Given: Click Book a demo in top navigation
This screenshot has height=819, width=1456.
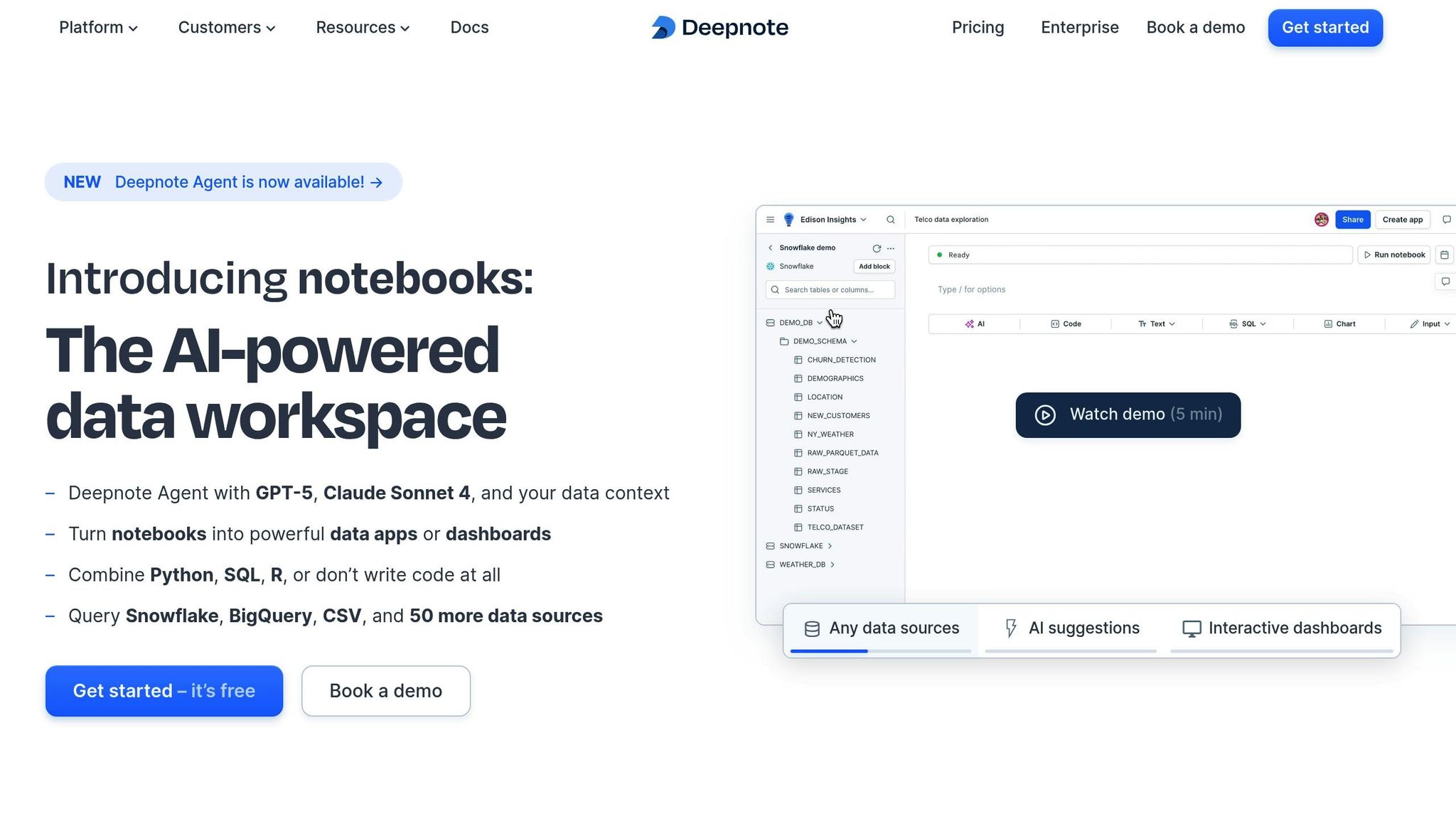Looking at the screenshot, I should click(x=1195, y=28).
